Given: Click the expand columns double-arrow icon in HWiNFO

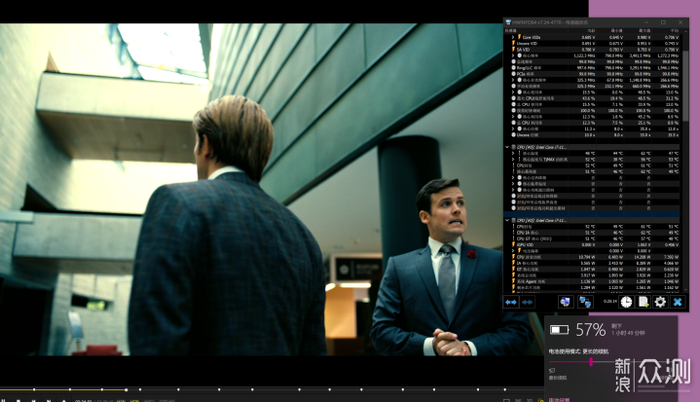Looking at the screenshot, I should (x=510, y=302).
